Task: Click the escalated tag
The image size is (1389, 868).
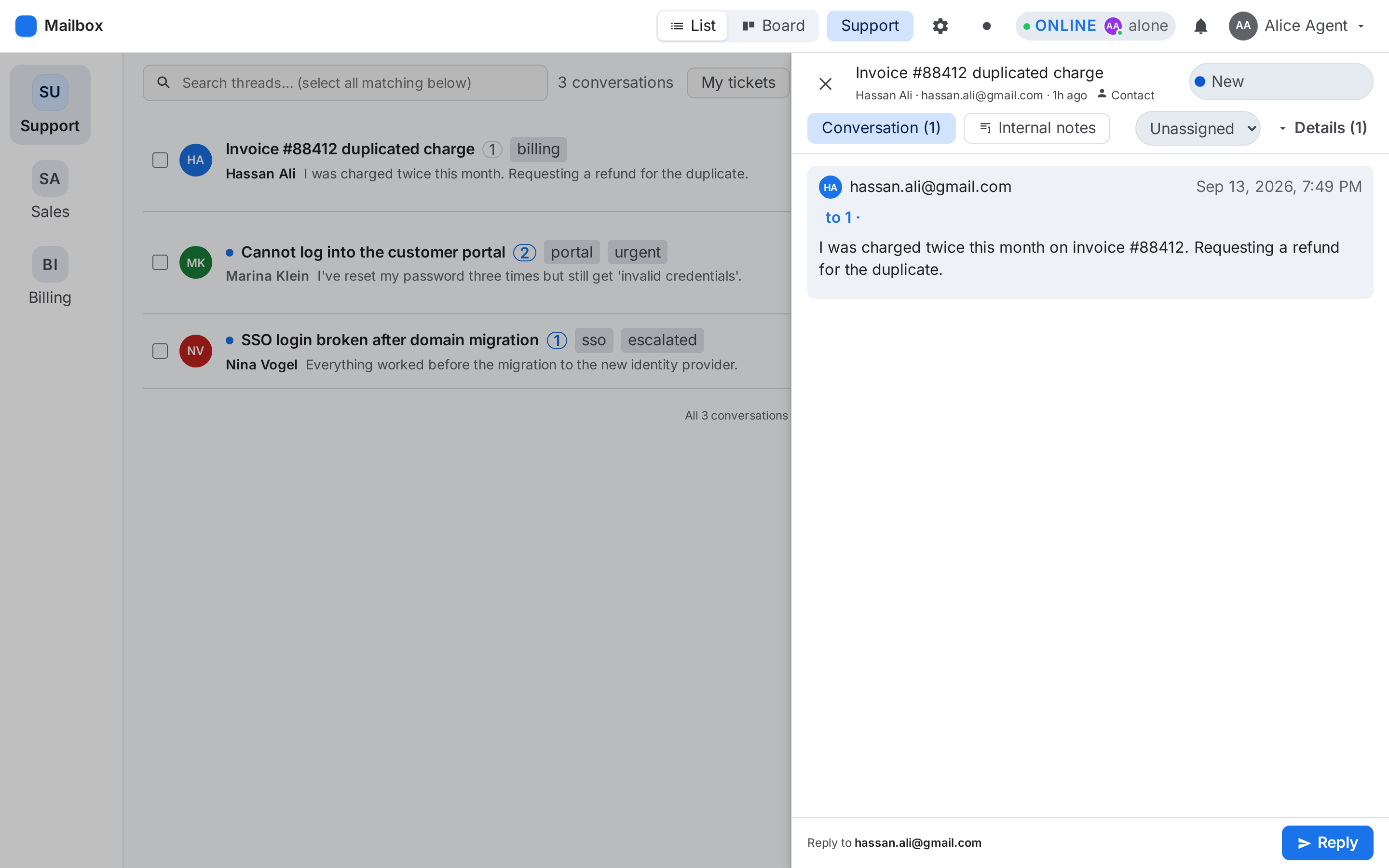Action: point(662,340)
